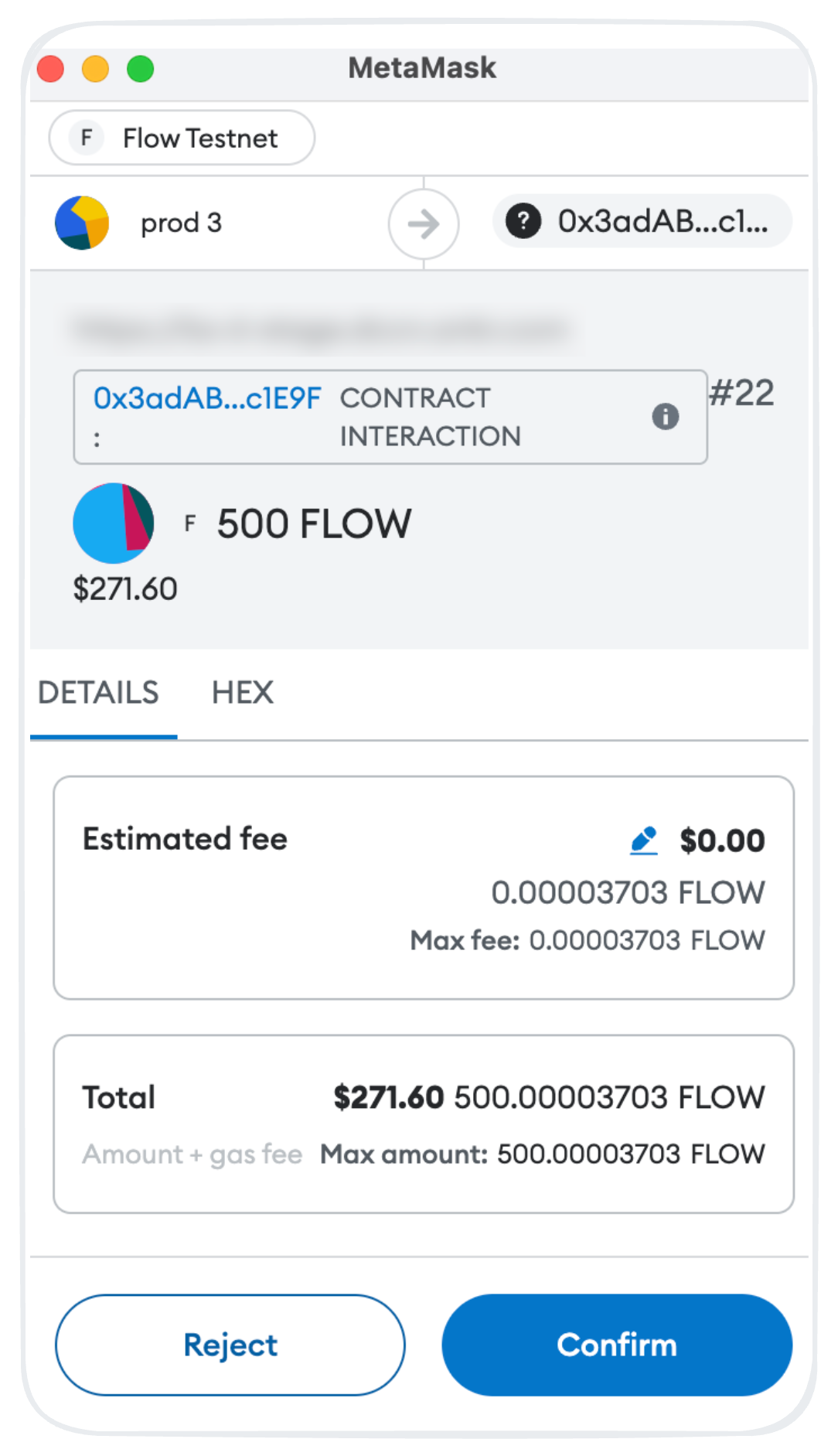
Task: Confirm the 500 FLOW transaction
Action: [x=617, y=1345]
